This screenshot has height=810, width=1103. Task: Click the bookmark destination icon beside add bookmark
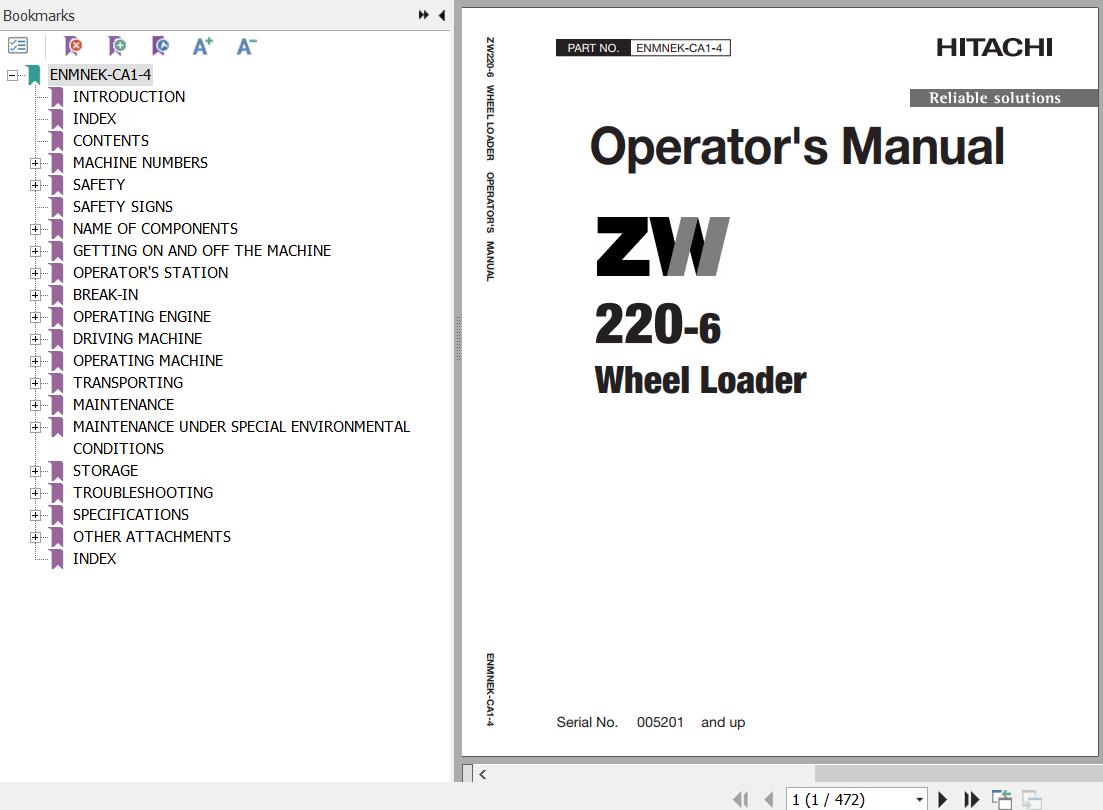[160, 46]
